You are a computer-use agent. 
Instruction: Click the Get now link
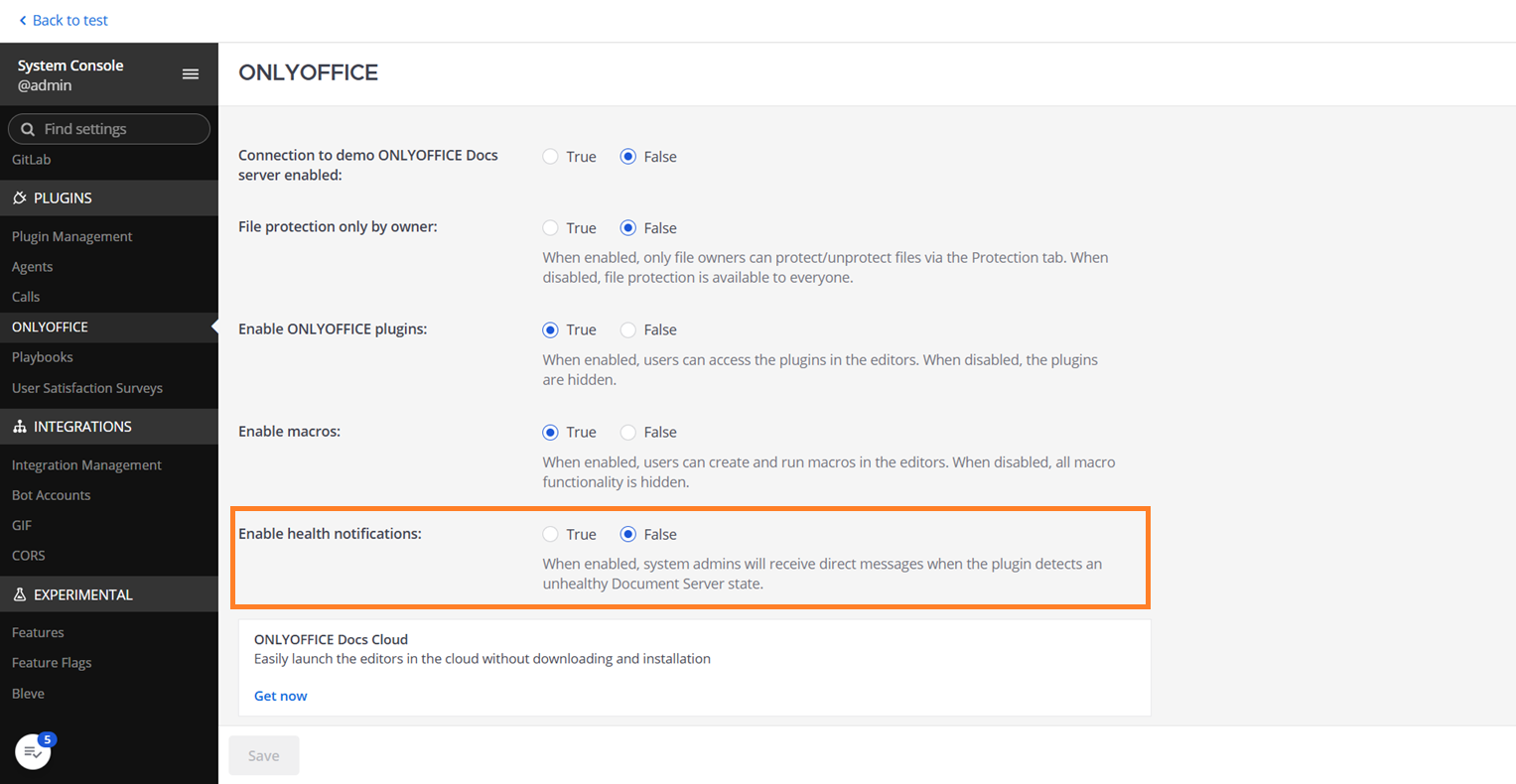click(280, 696)
